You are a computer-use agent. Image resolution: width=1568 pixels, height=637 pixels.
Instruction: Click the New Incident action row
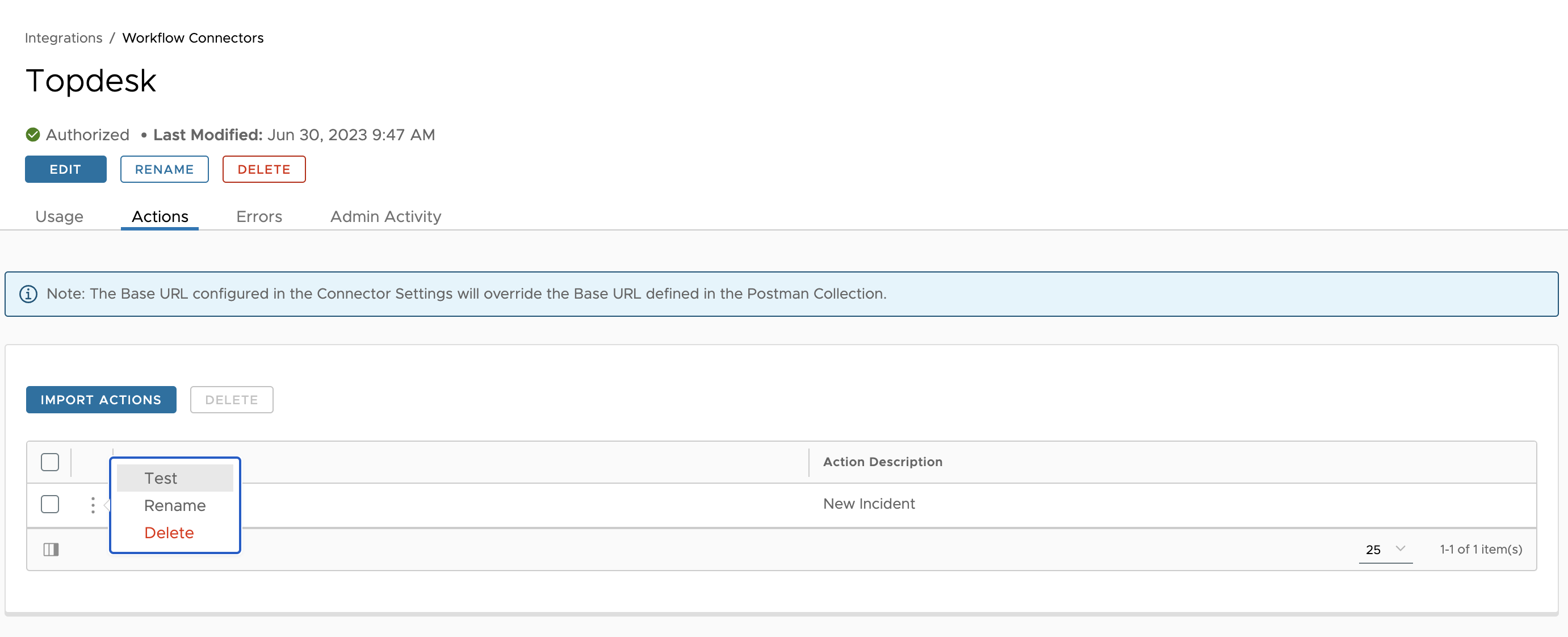(869, 504)
